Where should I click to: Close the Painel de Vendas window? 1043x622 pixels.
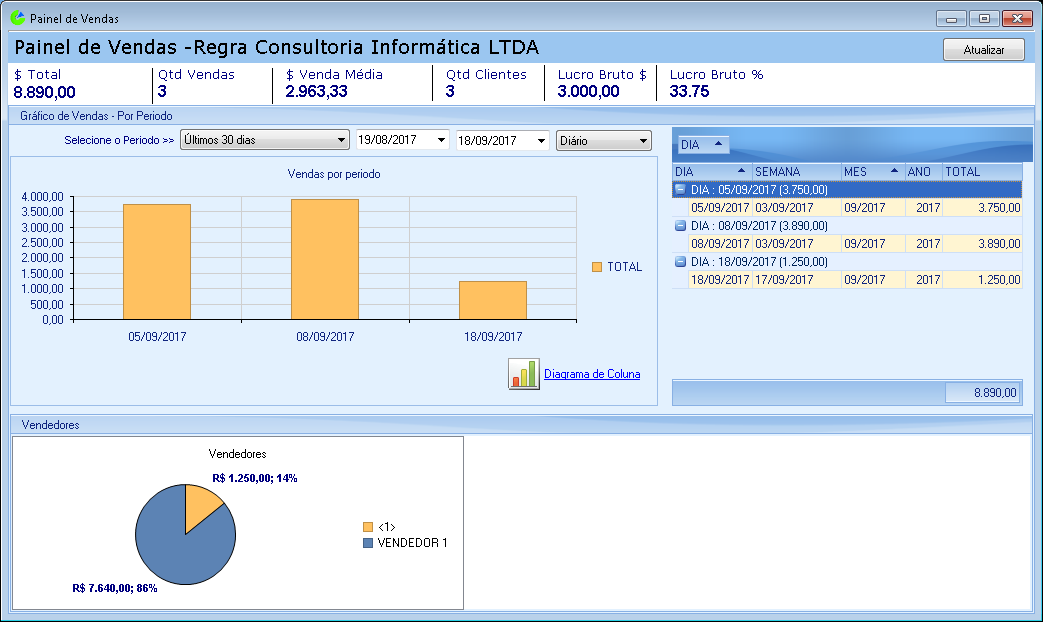click(x=1017, y=19)
